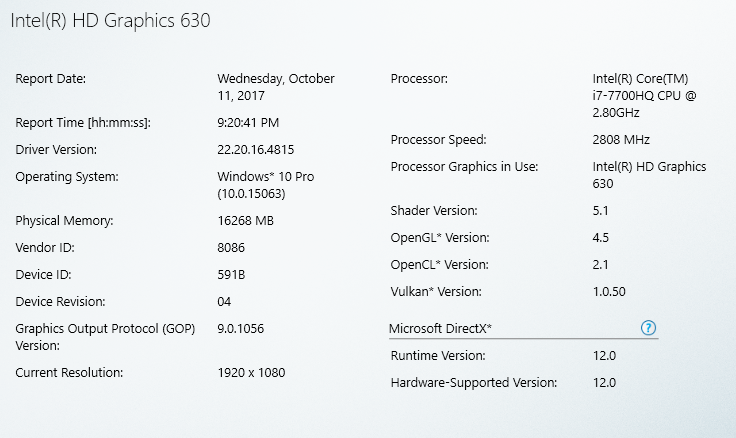Click the Report Time value 9:20:41 PM
The height and width of the screenshot is (438, 736).
(248, 123)
